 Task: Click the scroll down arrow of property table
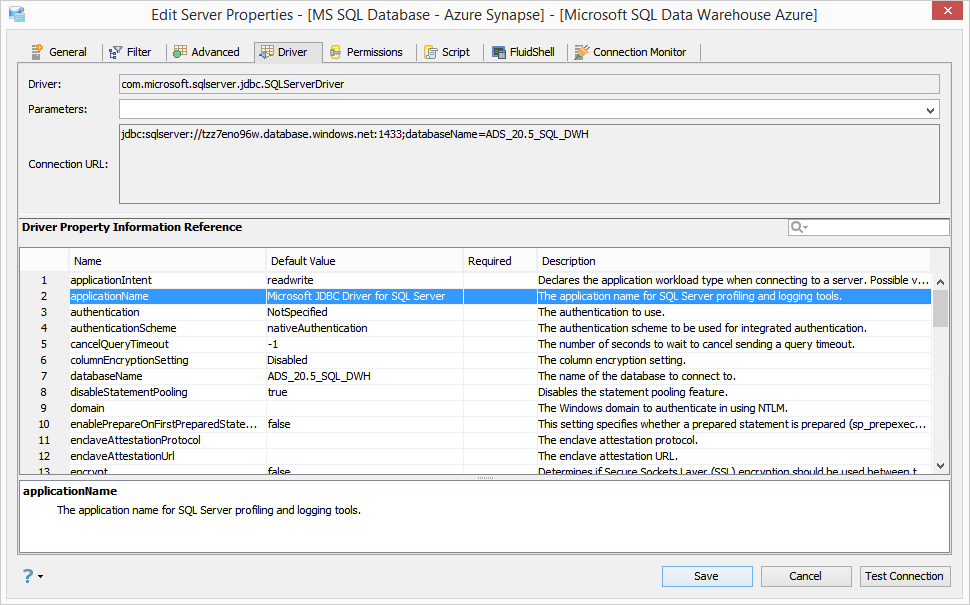tap(940, 466)
